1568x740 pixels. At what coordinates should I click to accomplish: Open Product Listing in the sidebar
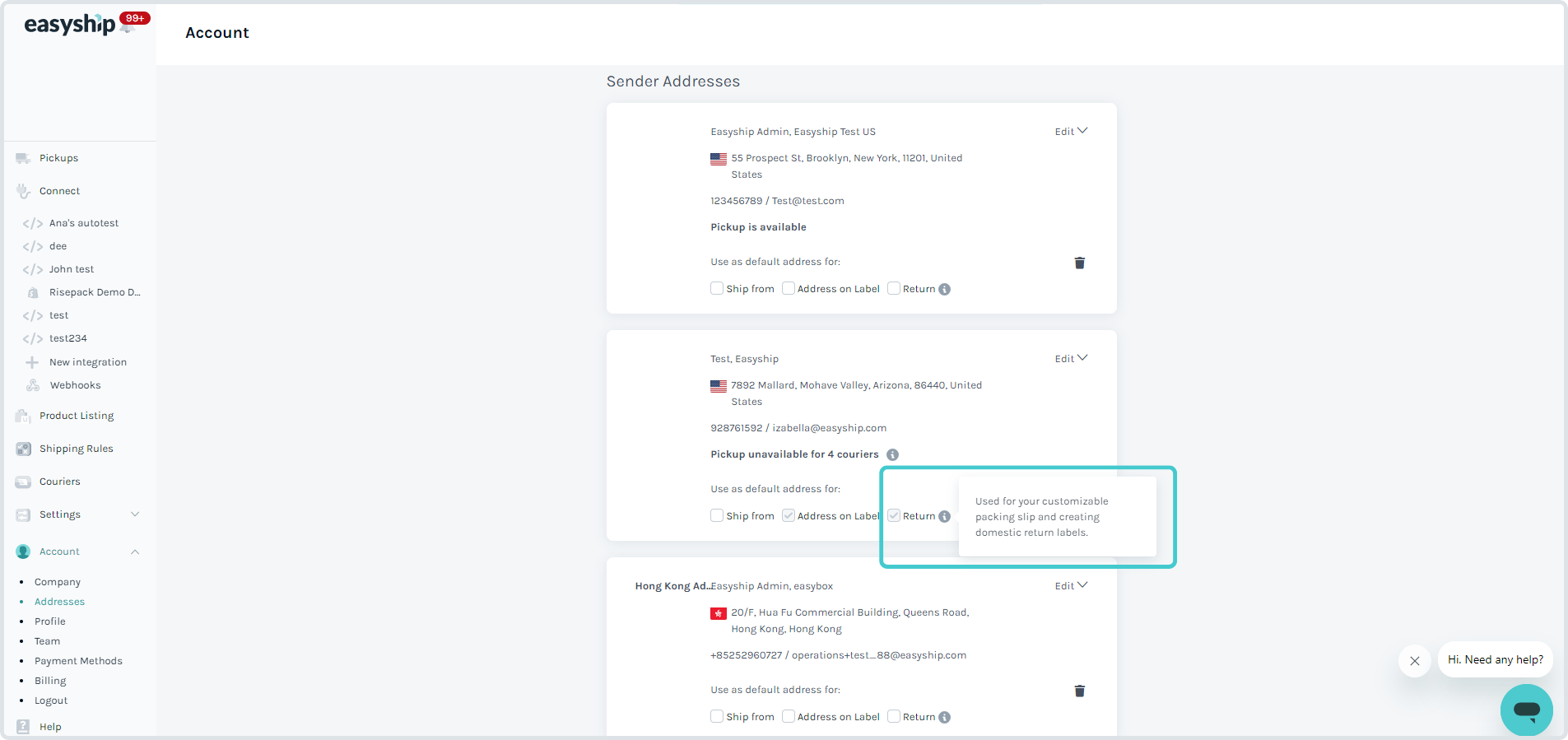77,416
